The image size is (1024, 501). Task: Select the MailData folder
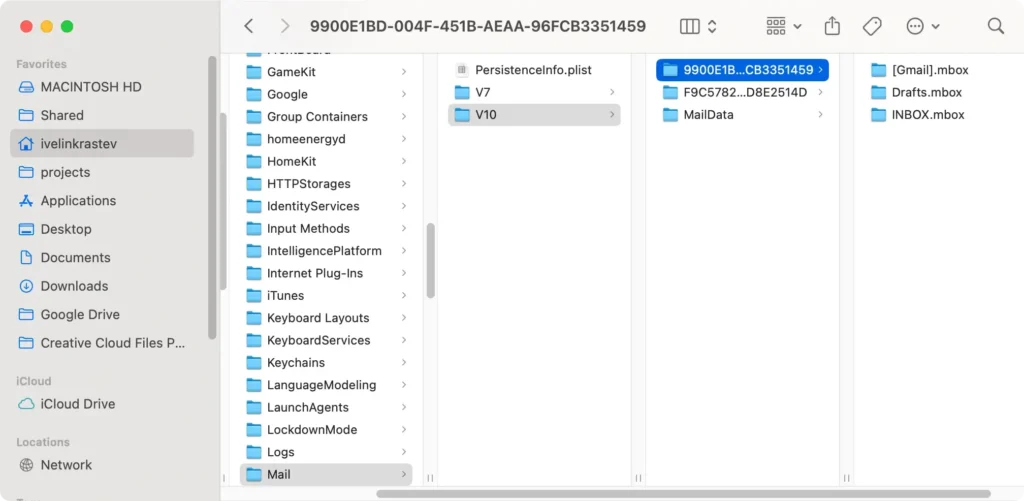click(x=708, y=115)
